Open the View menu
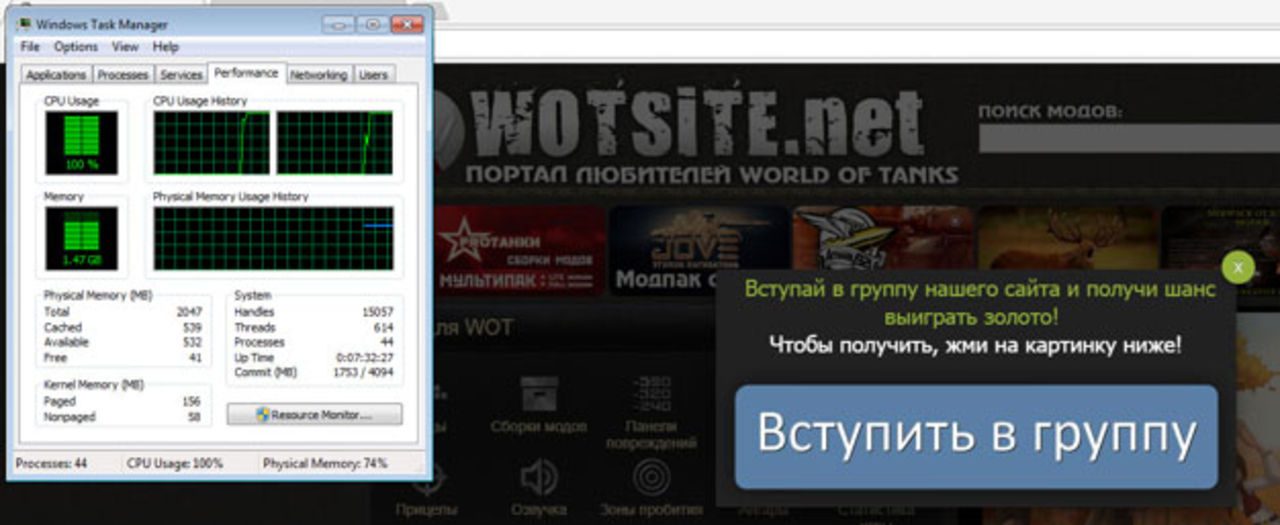The width and height of the screenshot is (1280, 525). (125, 47)
